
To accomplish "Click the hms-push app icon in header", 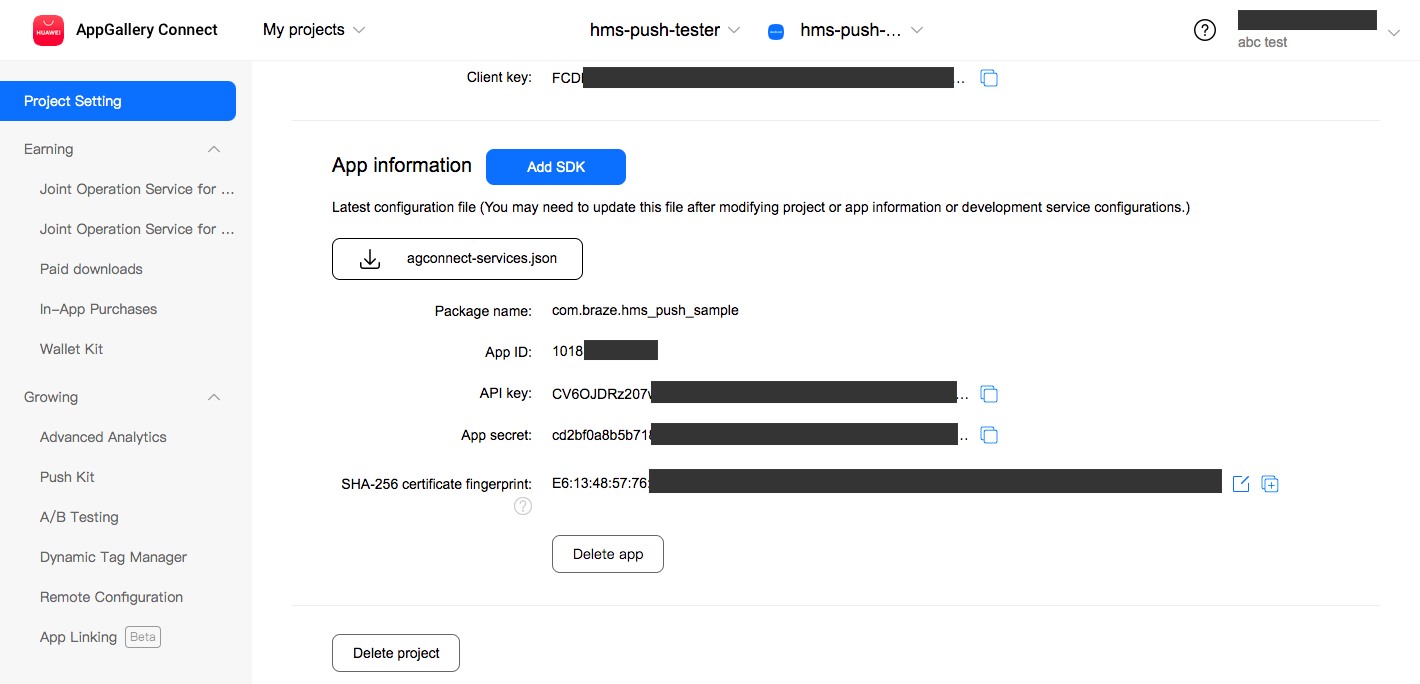I will pyautogui.click(x=776, y=31).
